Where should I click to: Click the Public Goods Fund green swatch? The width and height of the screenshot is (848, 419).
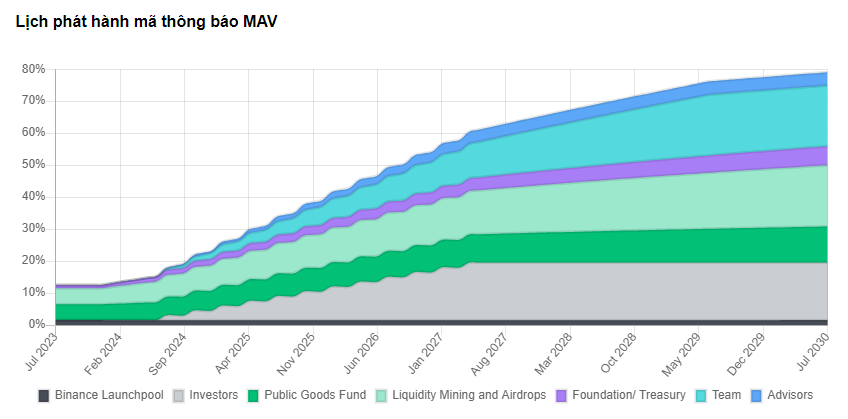253,396
